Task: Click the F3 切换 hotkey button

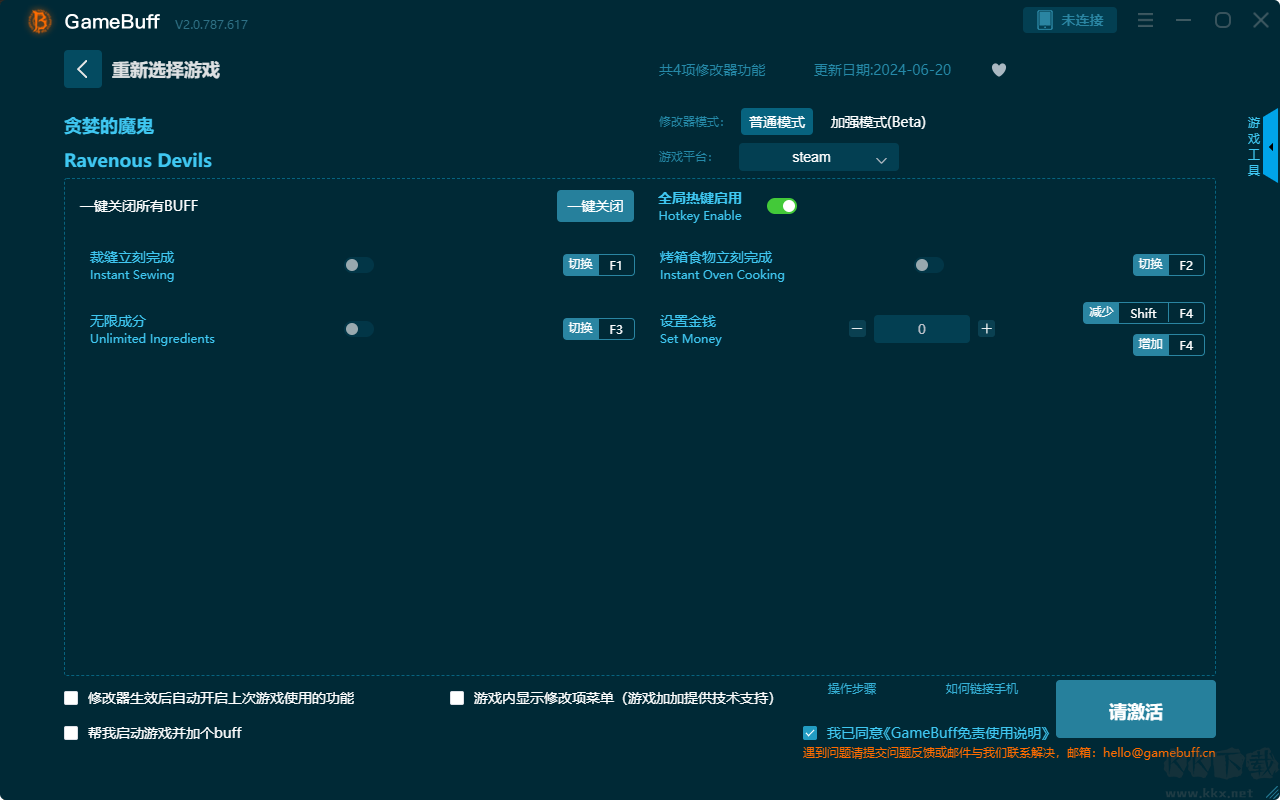Action: pos(599,329)
